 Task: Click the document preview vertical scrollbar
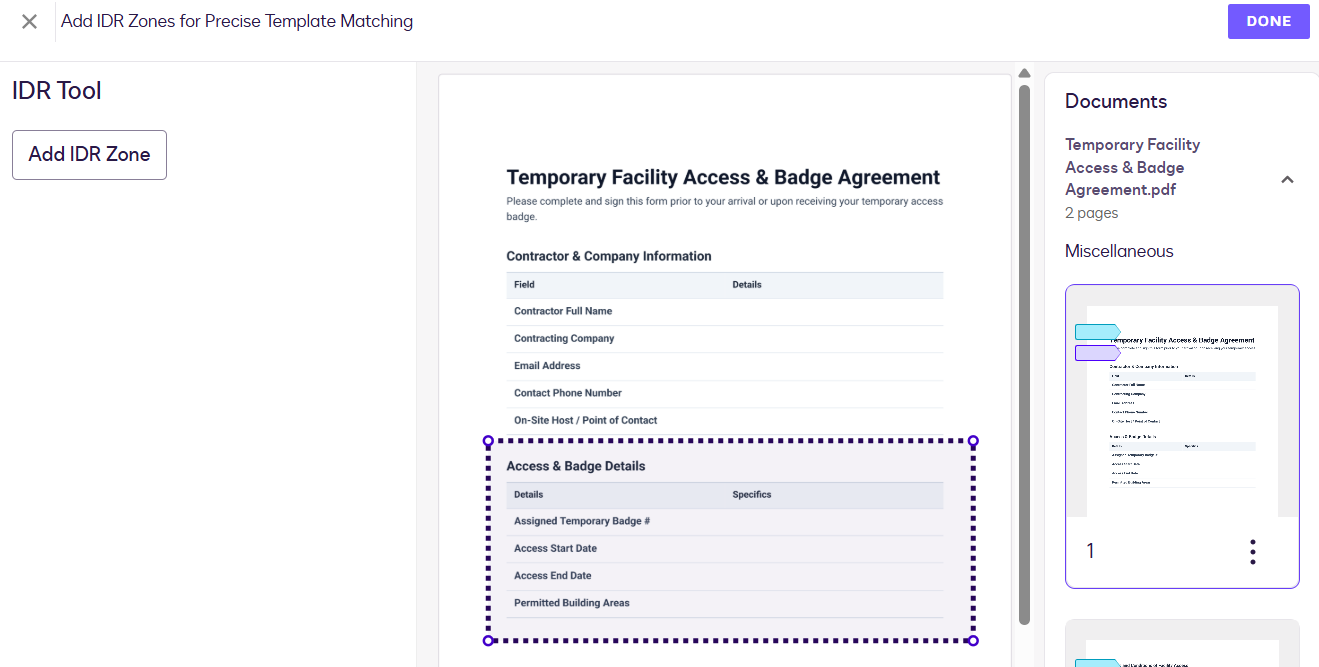point(1024,353)
